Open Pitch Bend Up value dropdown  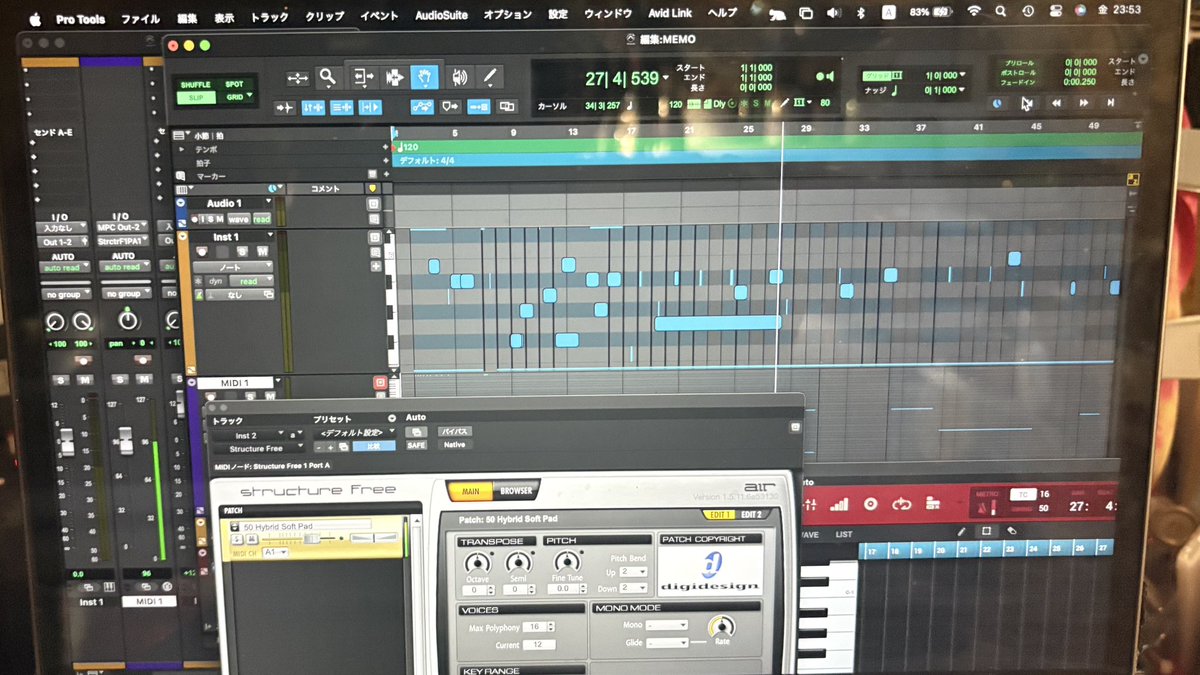click(x=632, y=571)
